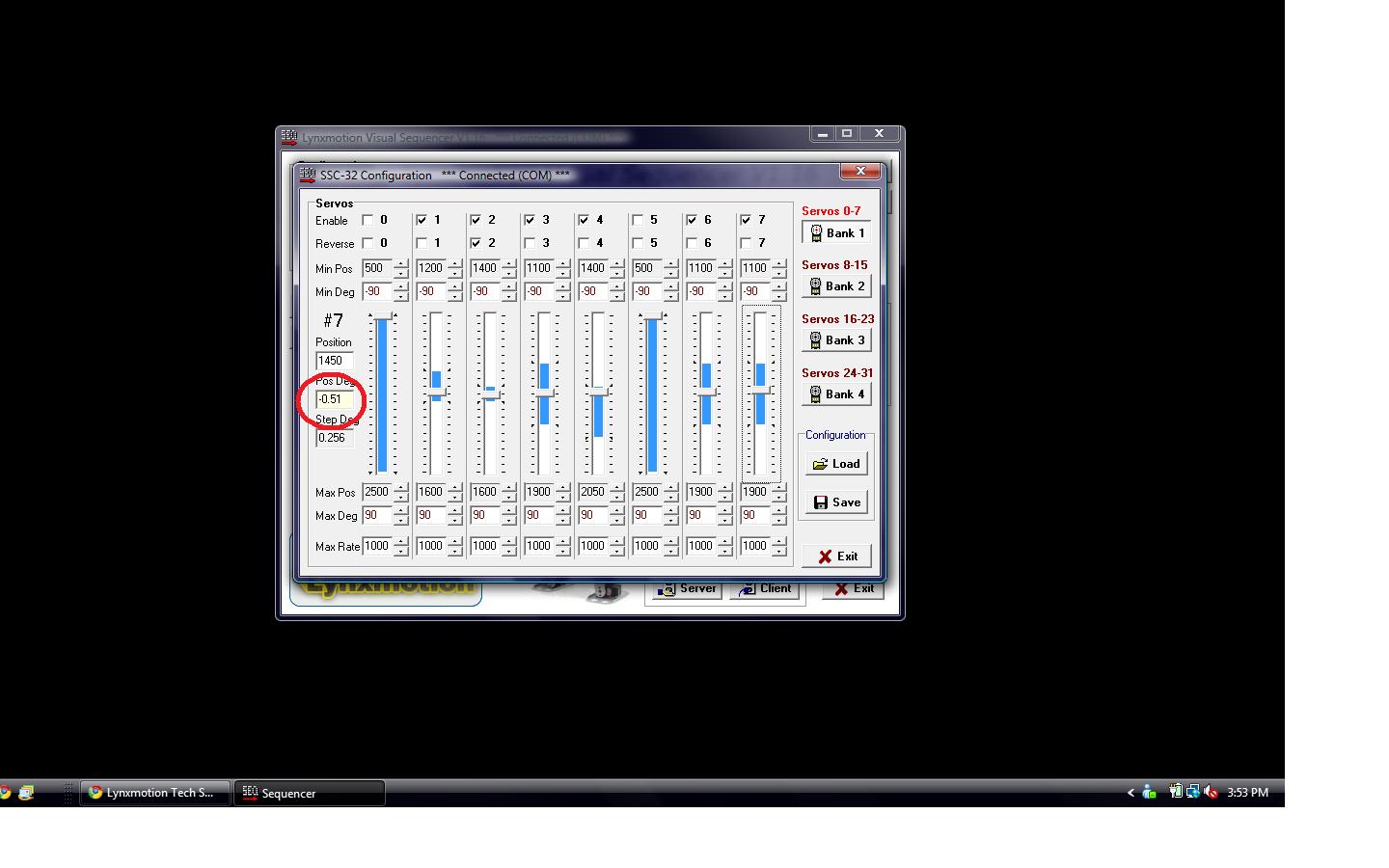Disable servo 2 Enable checkbox
The width and height of the screenshot is (1389, 868).
476,220
